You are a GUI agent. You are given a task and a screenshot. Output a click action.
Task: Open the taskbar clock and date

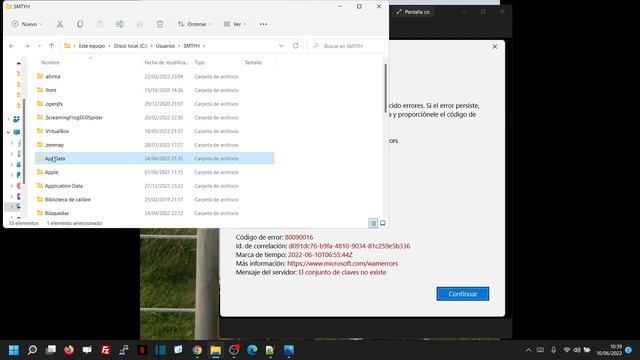point(609,350)
